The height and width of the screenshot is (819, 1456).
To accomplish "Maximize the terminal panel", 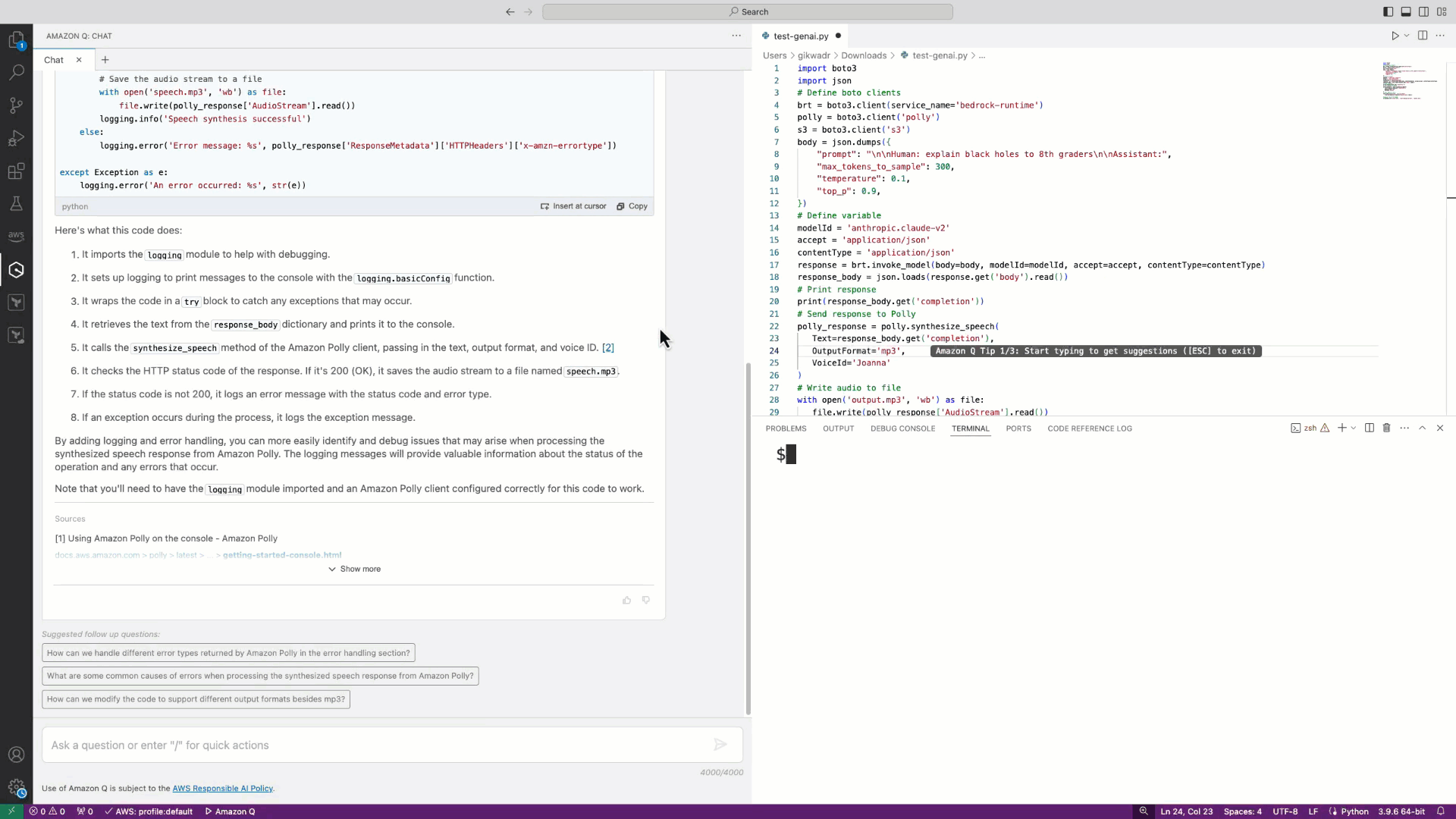I will click(1423, 428).
